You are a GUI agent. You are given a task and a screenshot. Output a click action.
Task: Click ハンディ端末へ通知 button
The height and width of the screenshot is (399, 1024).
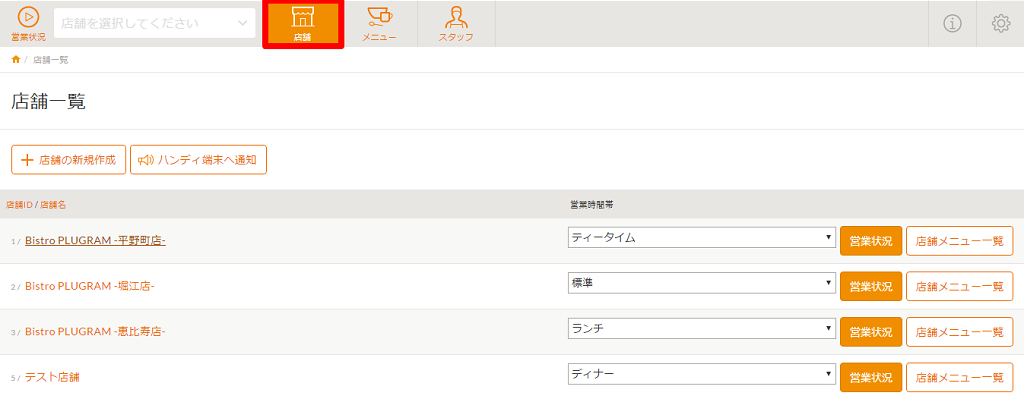tap(199, 159)
